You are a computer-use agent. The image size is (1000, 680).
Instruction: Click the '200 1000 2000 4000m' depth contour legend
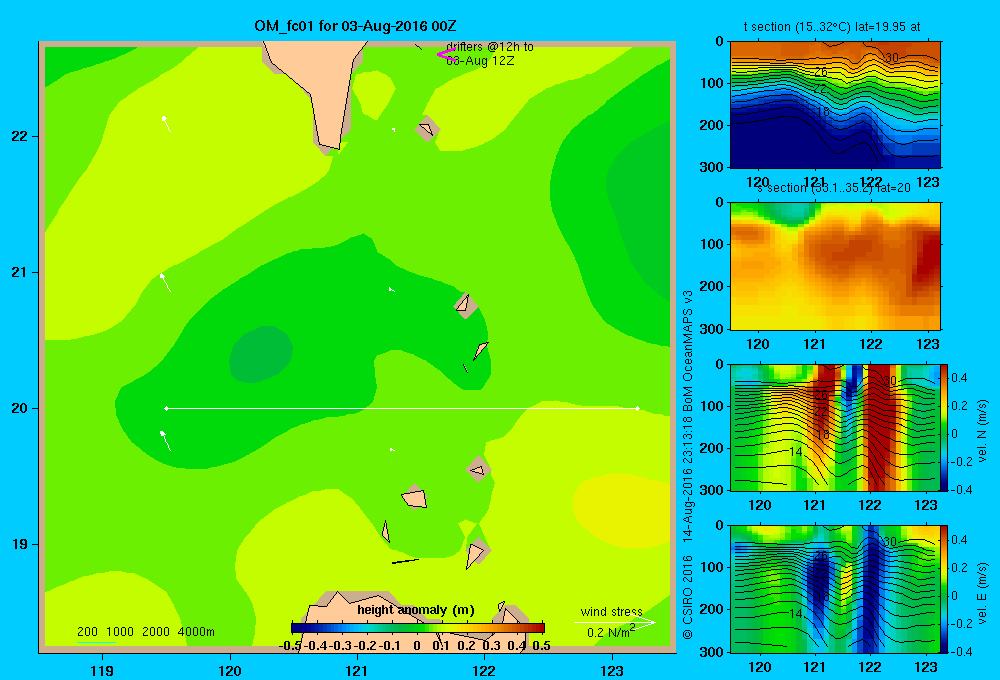tap(145, 632)
